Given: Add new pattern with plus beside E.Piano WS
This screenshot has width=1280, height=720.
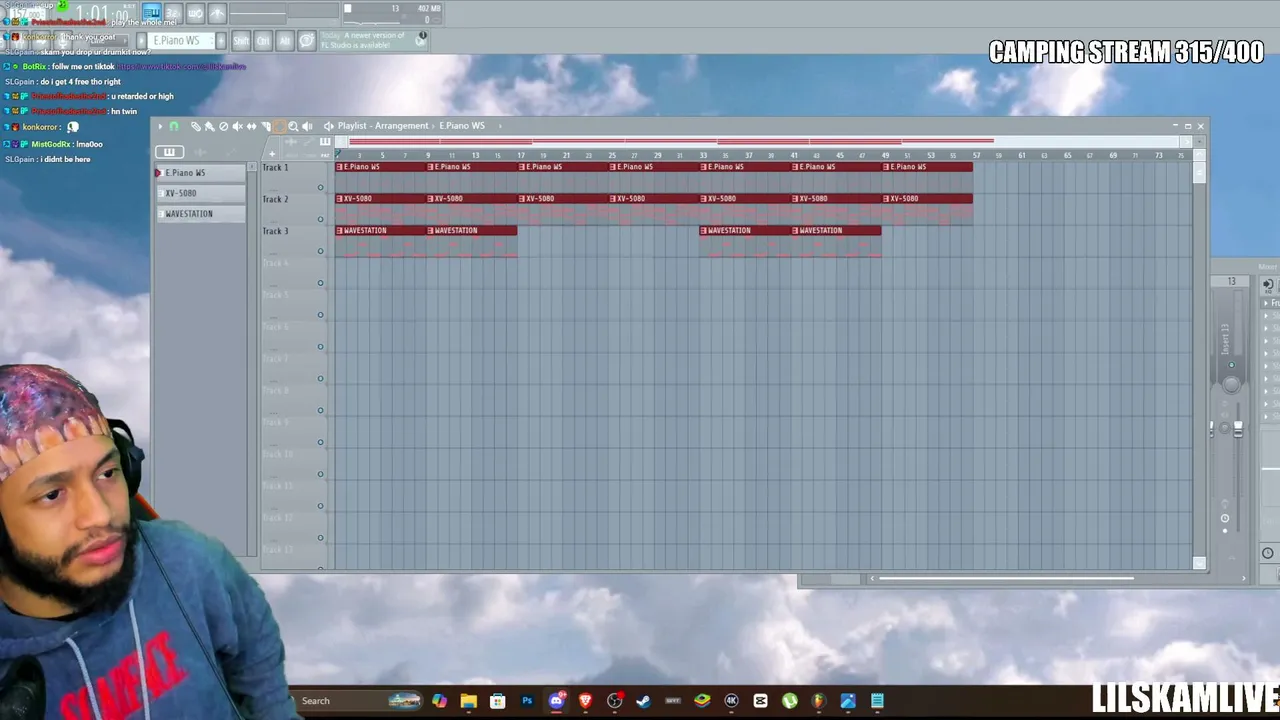Looking at the screenshot, I should [221, 41].
